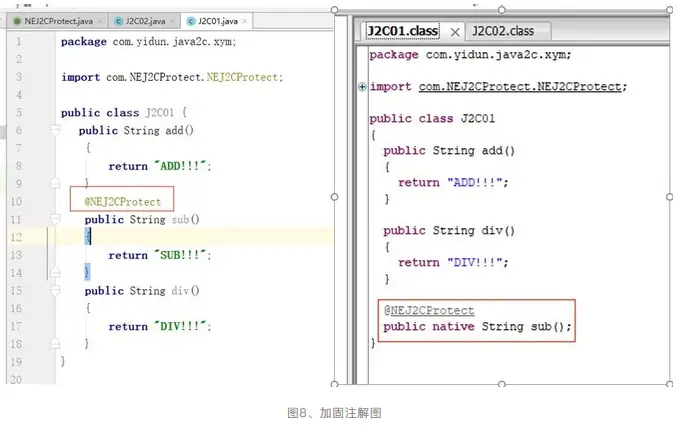The width and height of the screenshot is (678, 426).
Task: Click line number 1 in the gutter
Action: tap(19, 42)
